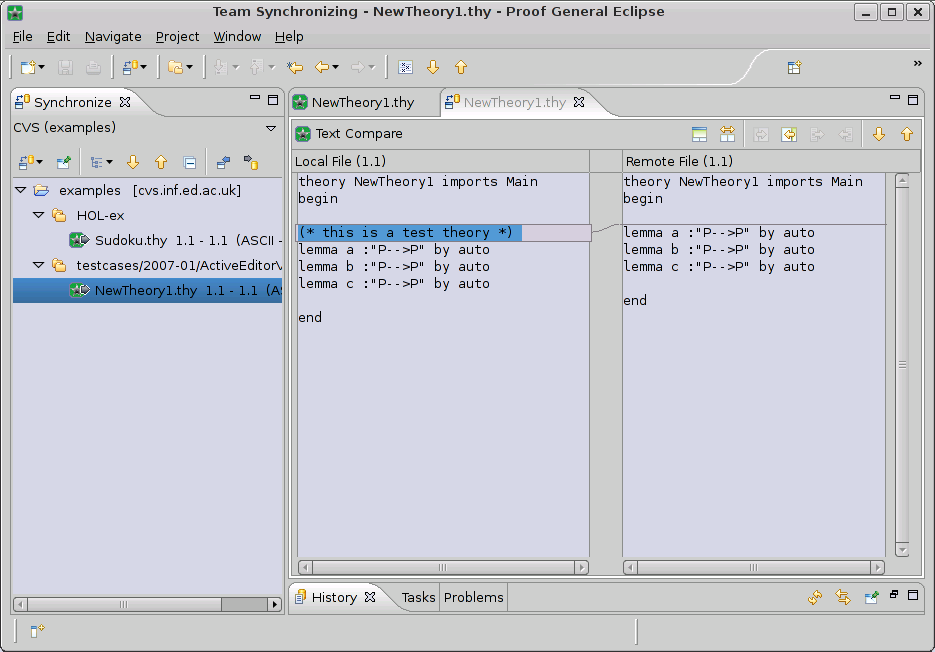Pin the current synchronization
Viewport: 935px width, 652px height.
pyautogui.click(x=64, y=162)
